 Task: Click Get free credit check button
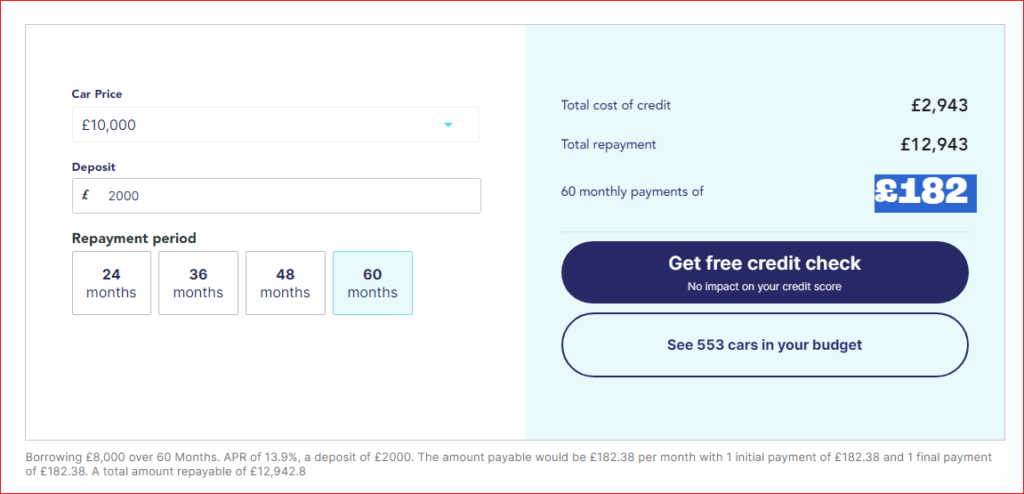[x=765, y=272]
